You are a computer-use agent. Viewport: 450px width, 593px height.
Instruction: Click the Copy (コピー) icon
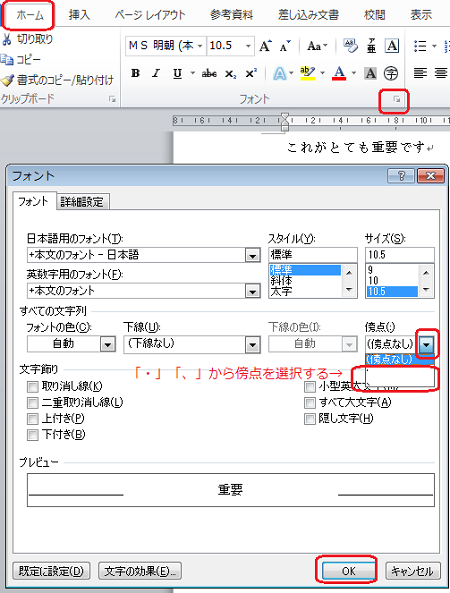pyautogui.click(x=6, y=59)
